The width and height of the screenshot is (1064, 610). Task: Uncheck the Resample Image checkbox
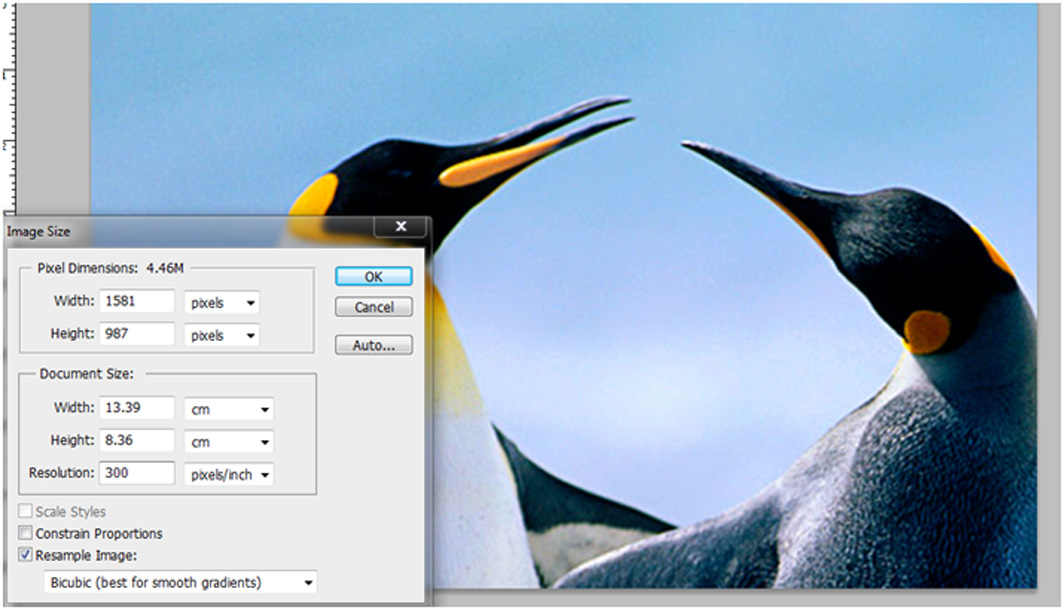26,554
